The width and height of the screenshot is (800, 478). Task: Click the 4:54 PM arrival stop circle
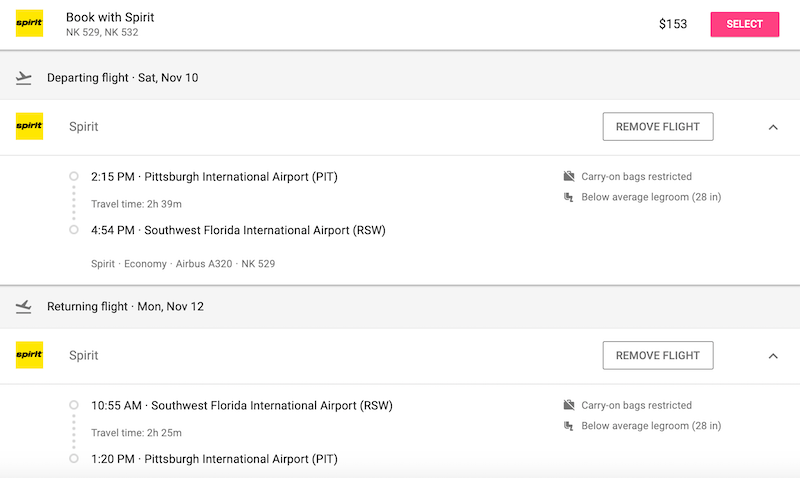pyautogui.click(x=74, y=230)
